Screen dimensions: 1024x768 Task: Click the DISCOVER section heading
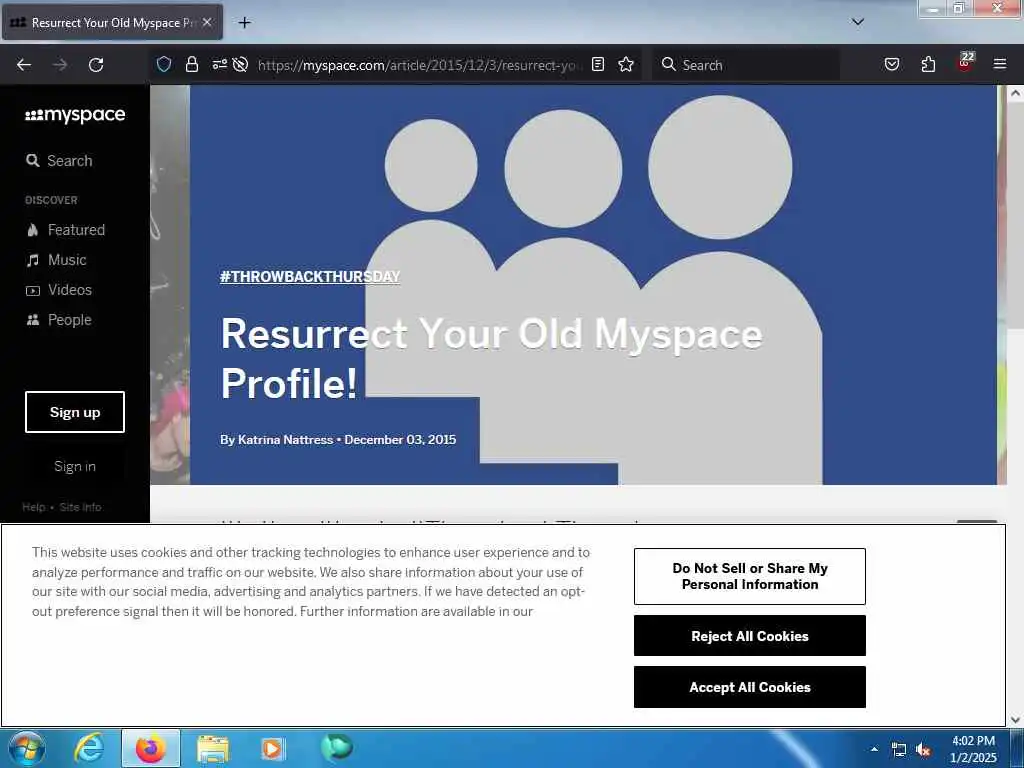click(x=51, y=200)
